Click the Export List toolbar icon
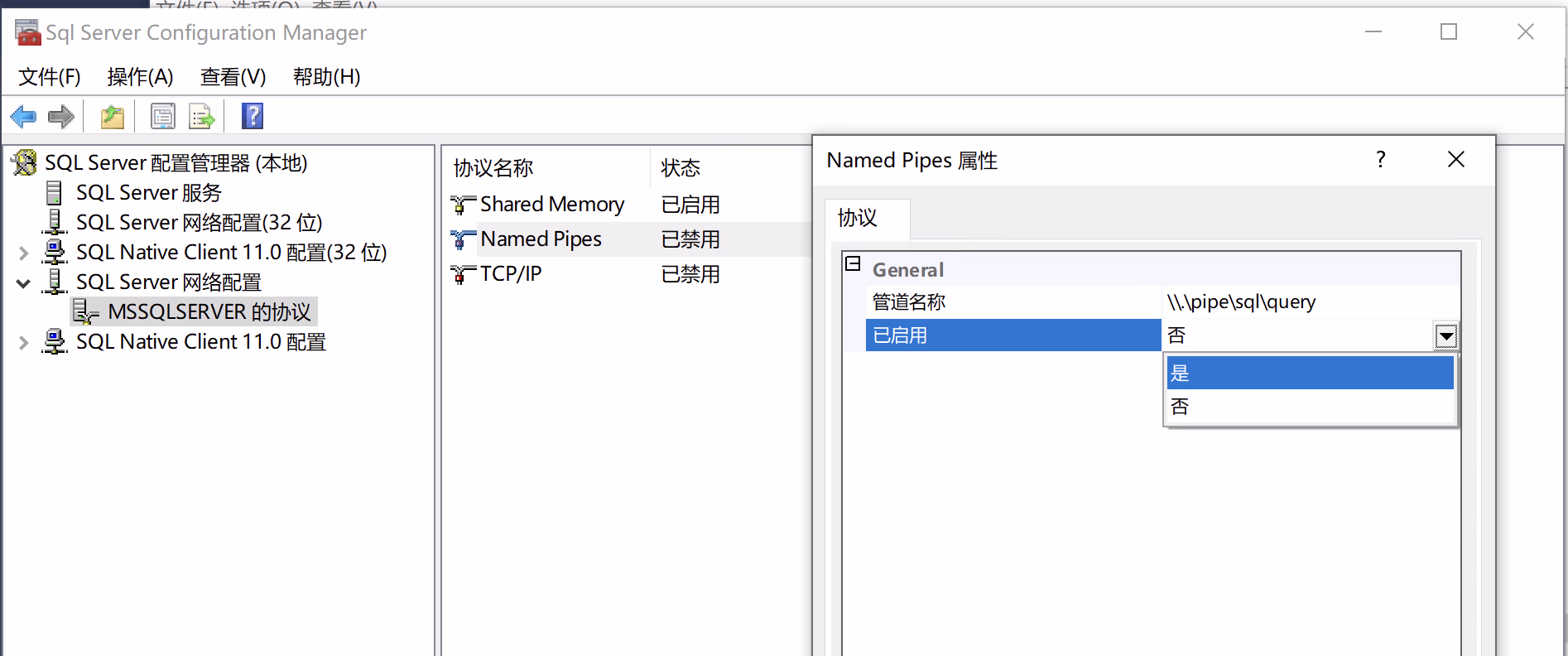Viewport: 1568px width, 656px height. [x=202, y=117]
